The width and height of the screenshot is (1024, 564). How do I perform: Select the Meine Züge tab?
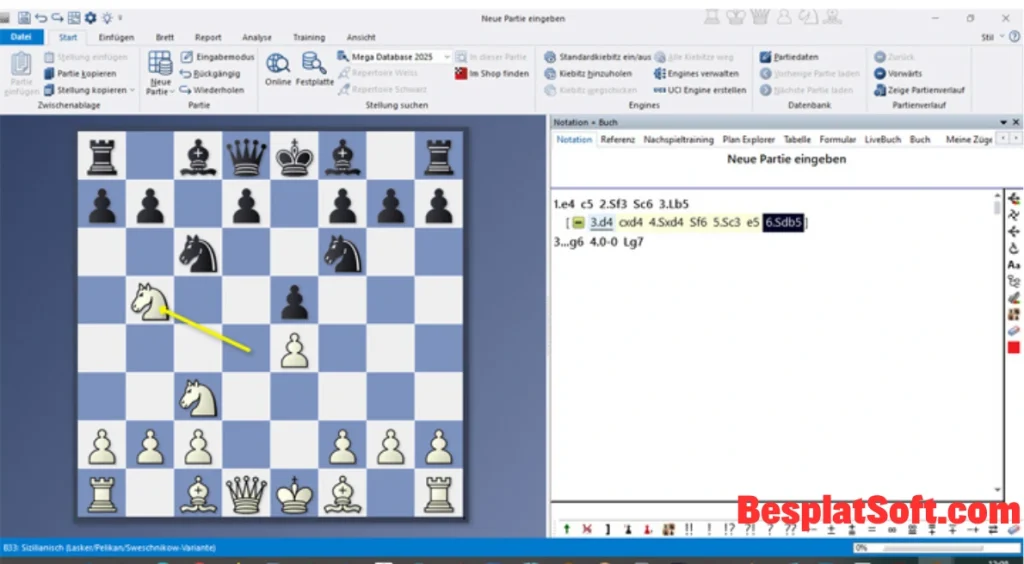point(968,140)
